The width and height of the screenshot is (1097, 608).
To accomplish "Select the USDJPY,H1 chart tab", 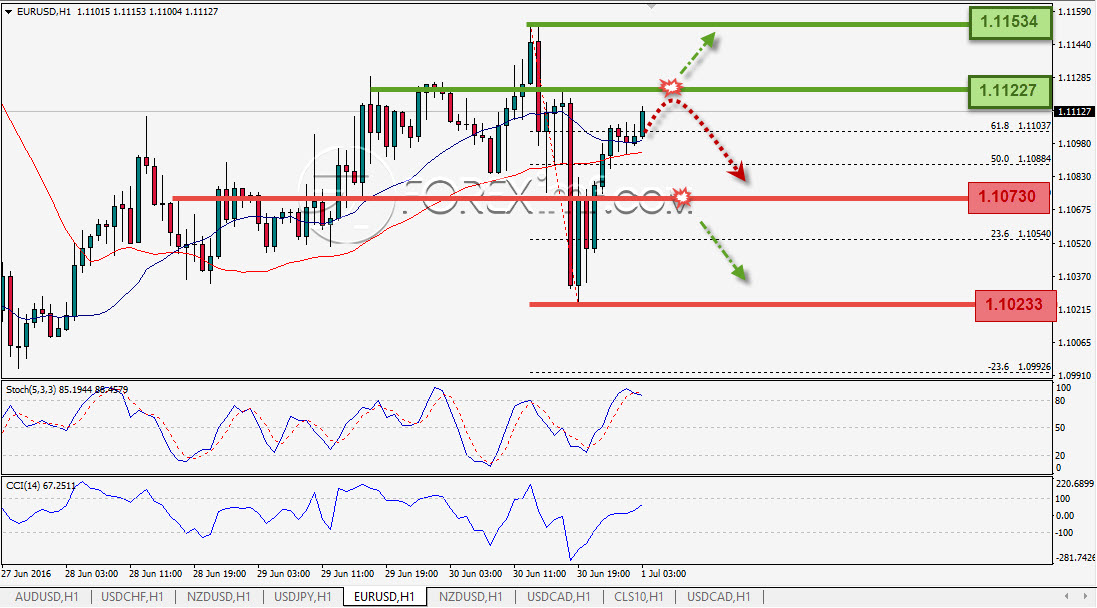I will [x=303, y=597].
